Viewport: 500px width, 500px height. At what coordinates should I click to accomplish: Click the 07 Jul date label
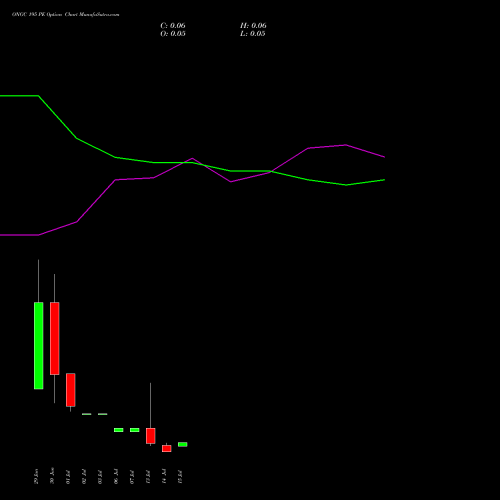(x=132, y=477)
